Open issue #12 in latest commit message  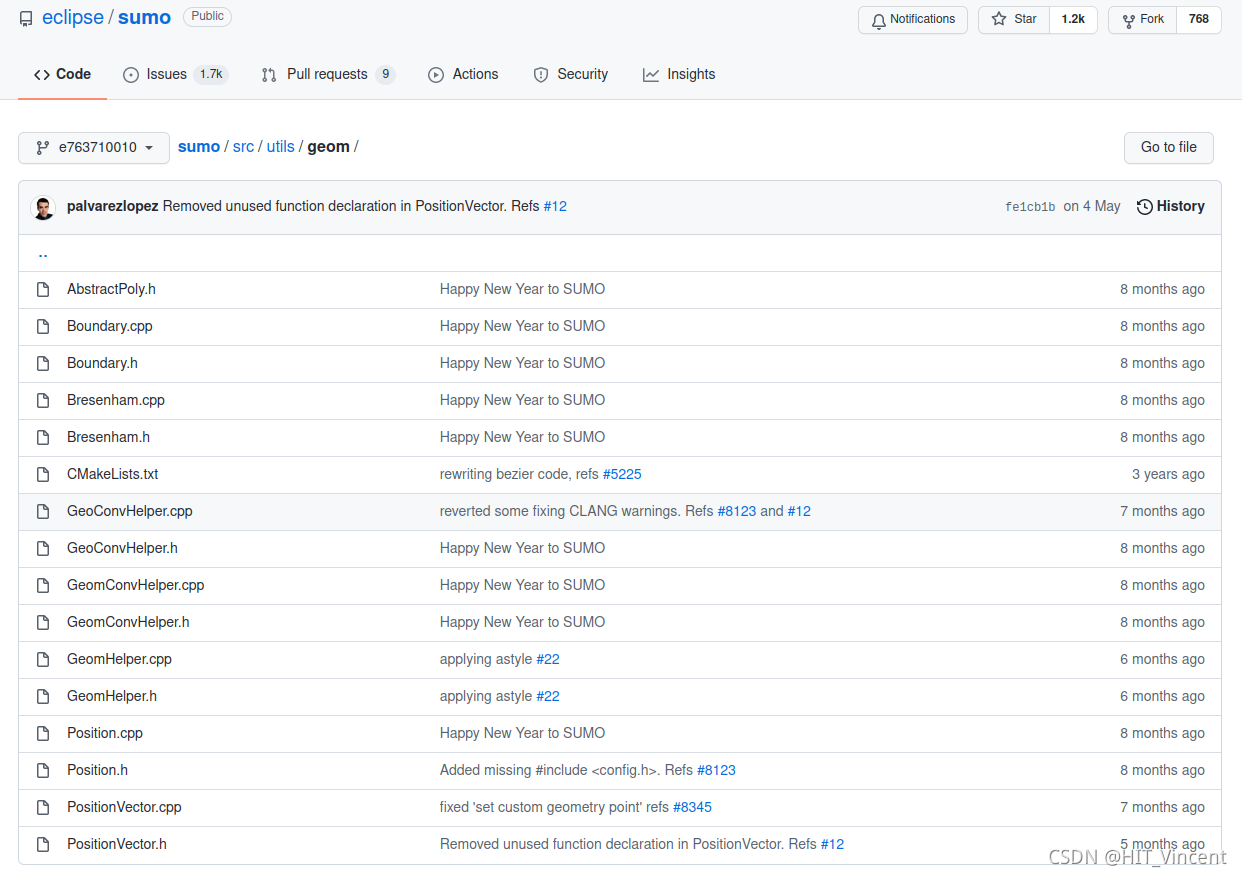click(x=555, y=206)
